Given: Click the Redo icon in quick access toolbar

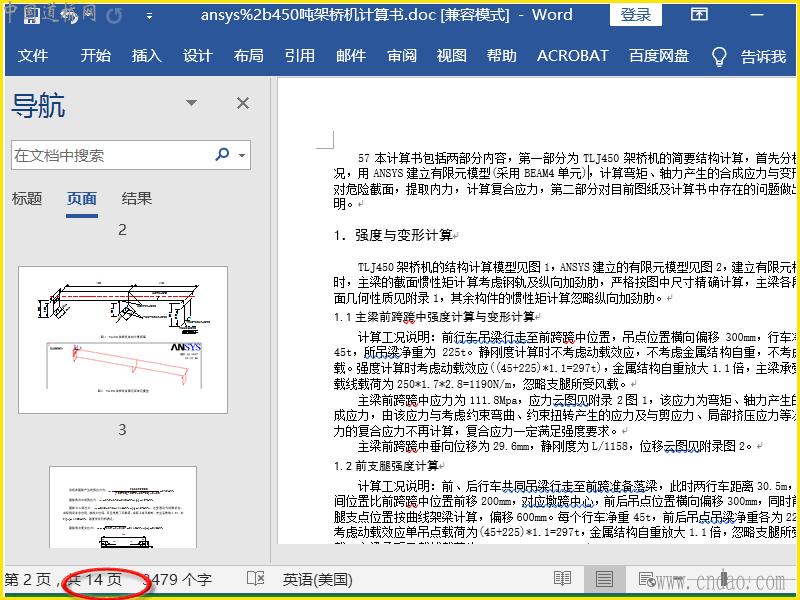Looking at the screenshot, I should [114, 16].
